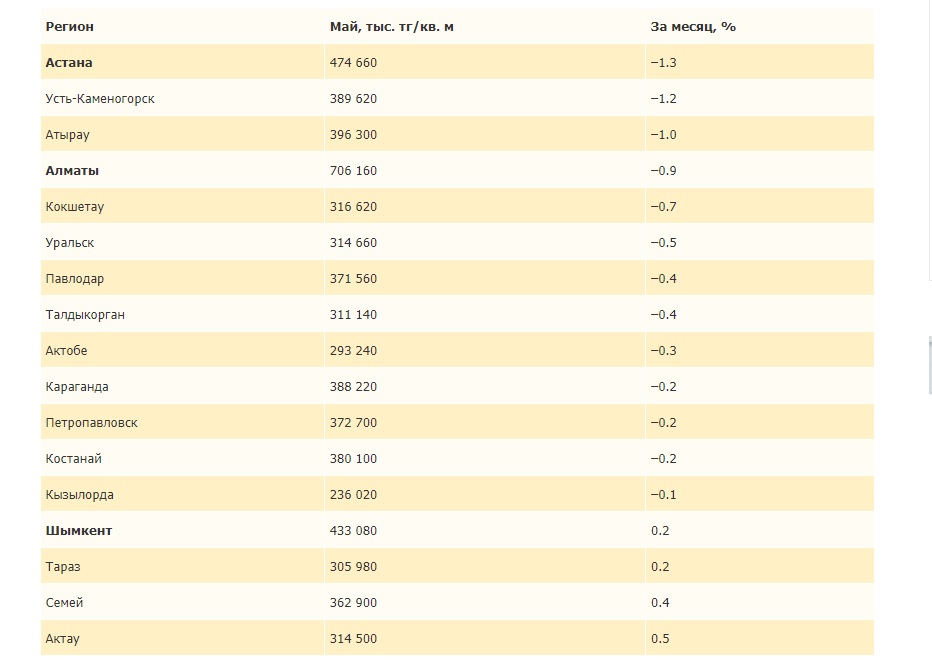Click the Караганда region name
This screenshot has height=670, width=932.
point(77,386)
